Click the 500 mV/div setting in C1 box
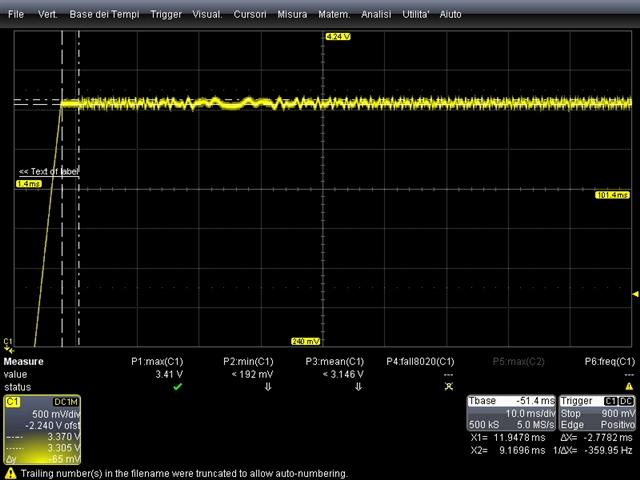The height and width of the screenshot is (480, 640). (x=56, y=414)
